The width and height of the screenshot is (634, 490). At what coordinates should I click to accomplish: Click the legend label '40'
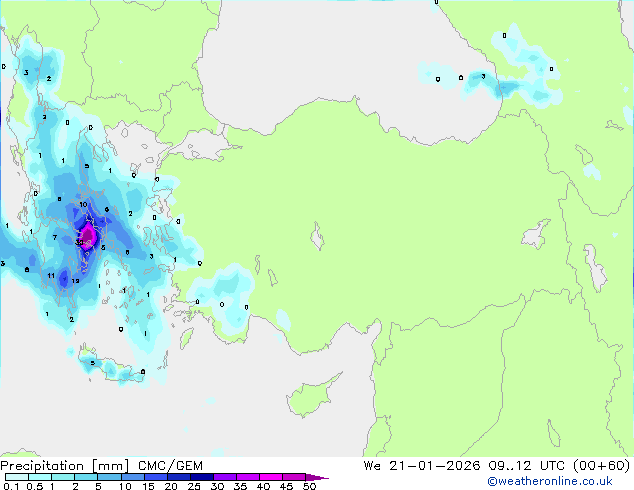click(263, 486)
